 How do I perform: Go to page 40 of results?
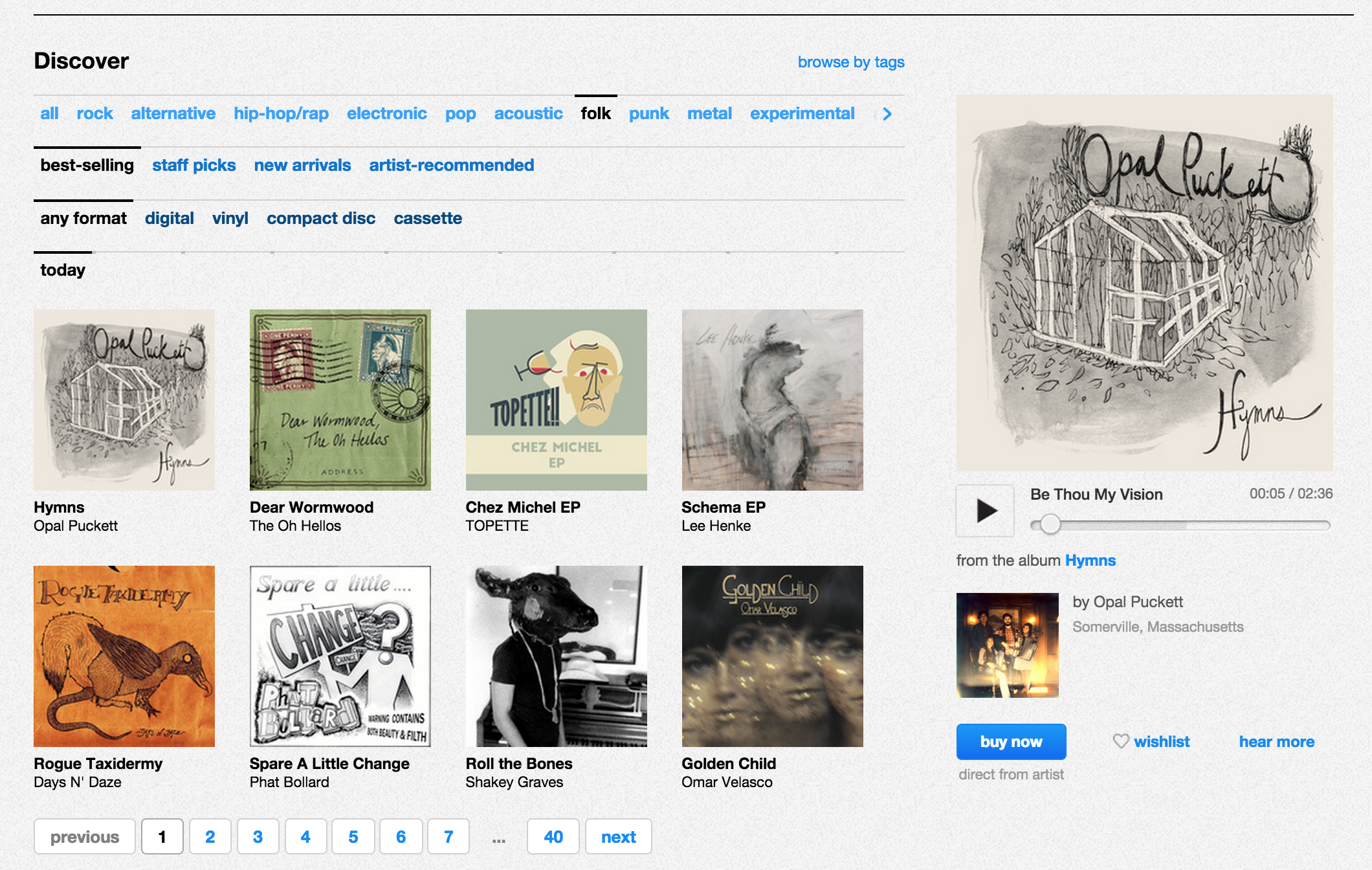553,837
